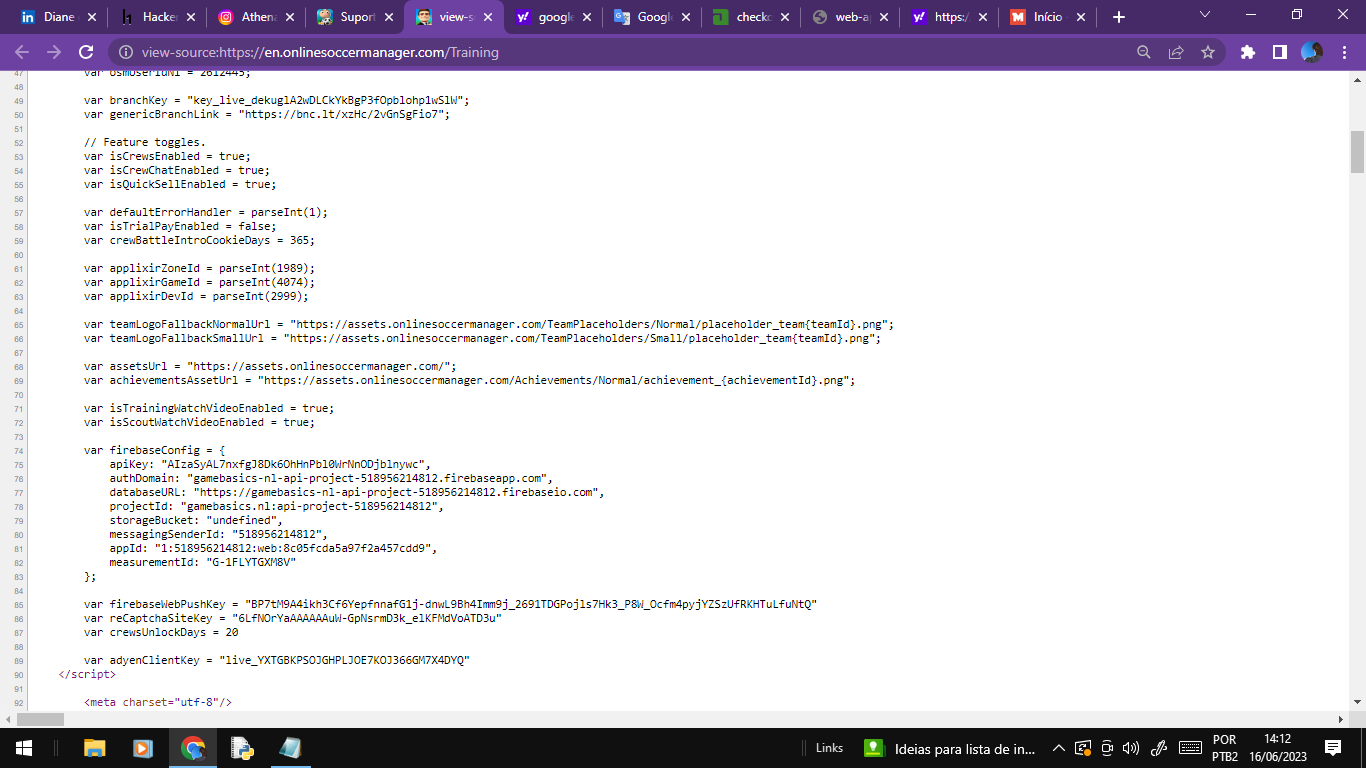Close the Hacker tab
The width and height of the screenshot is (1366, 768).
[x=190, y=17]
